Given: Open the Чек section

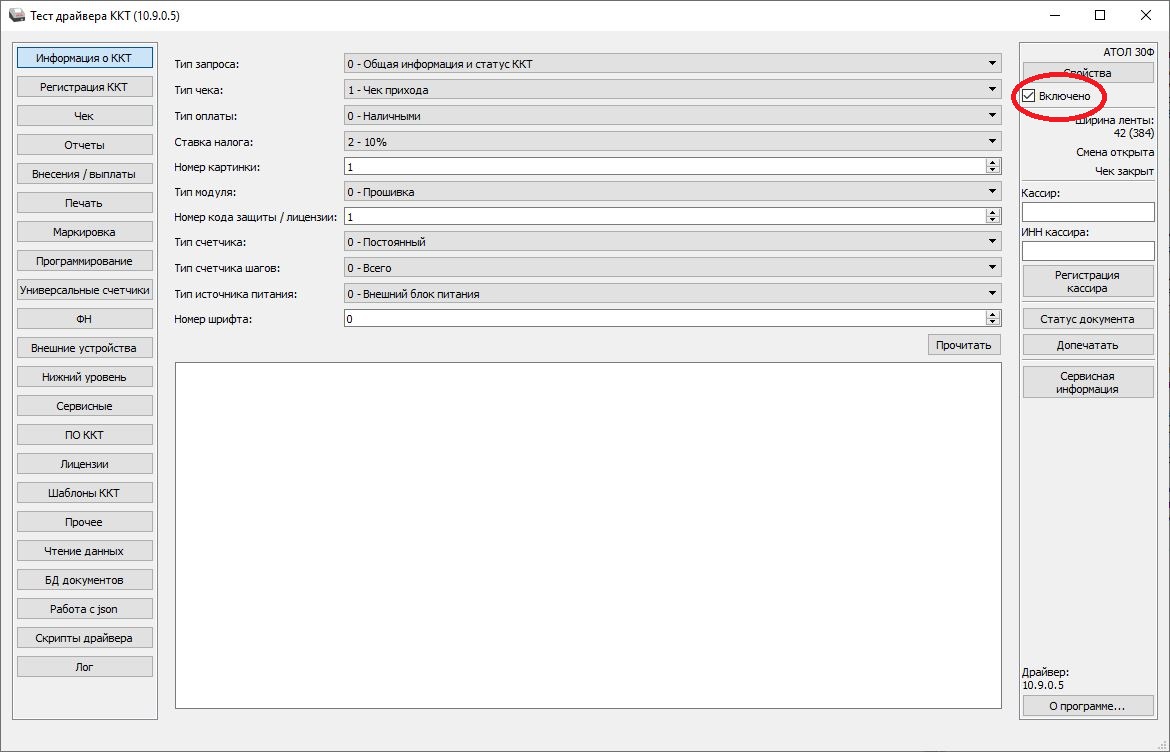Looking at the screenshot, I should (85, 116).
